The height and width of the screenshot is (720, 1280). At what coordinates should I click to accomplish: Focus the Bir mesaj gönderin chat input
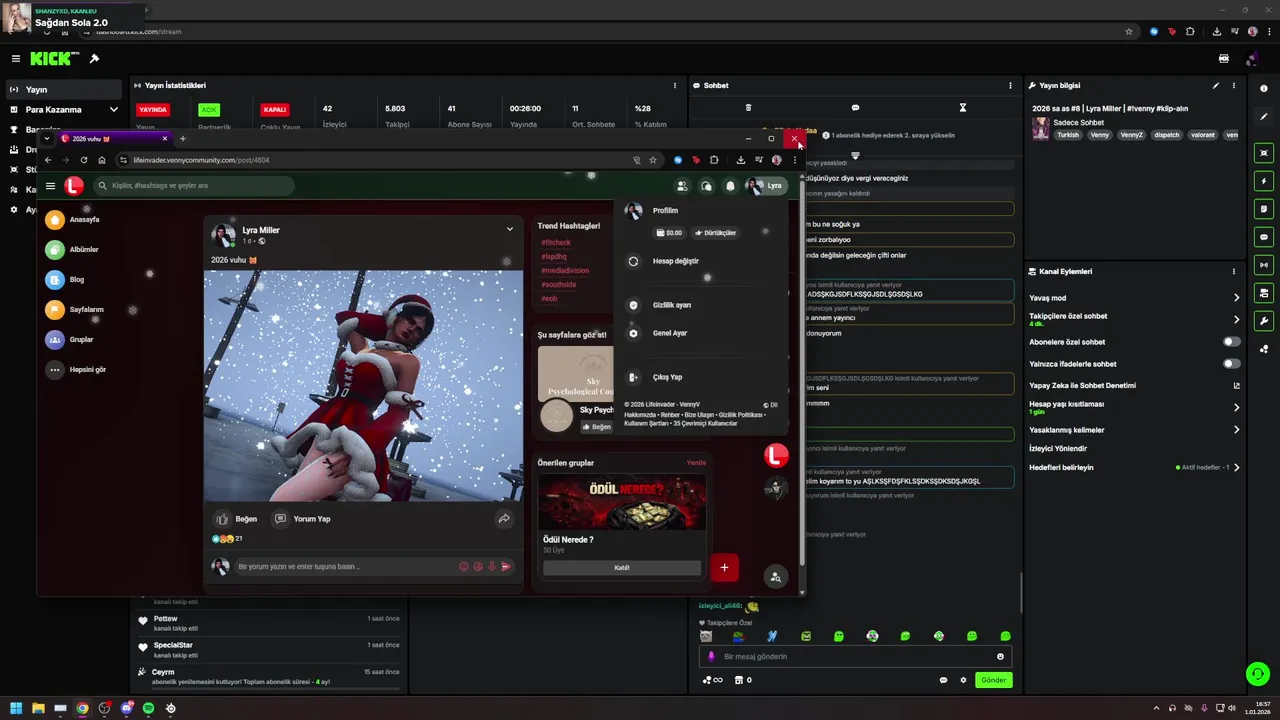pos(855,657)
